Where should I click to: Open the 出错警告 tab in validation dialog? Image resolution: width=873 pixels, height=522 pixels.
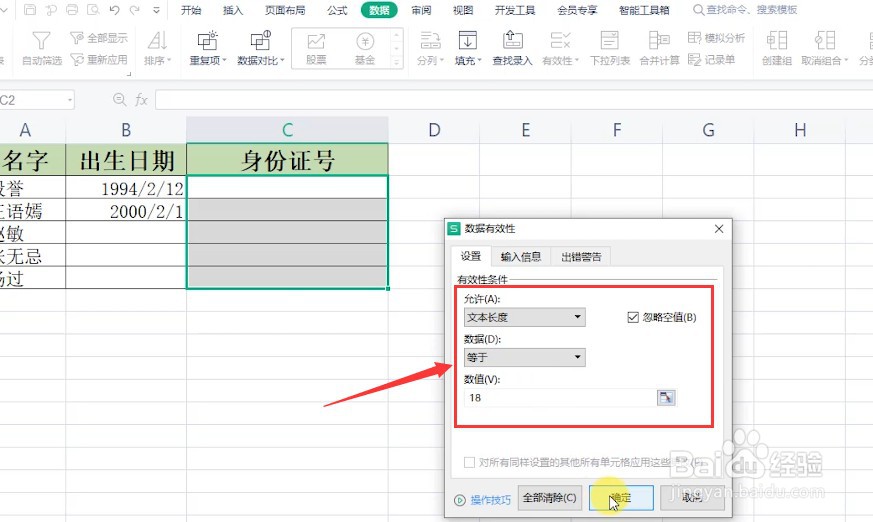(581, 257)
